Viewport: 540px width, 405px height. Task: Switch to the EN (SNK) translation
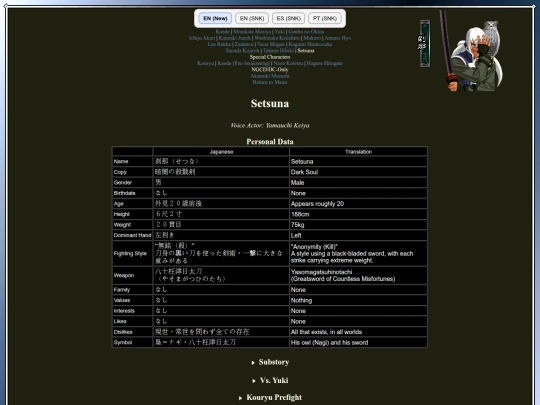coord(252,18)
